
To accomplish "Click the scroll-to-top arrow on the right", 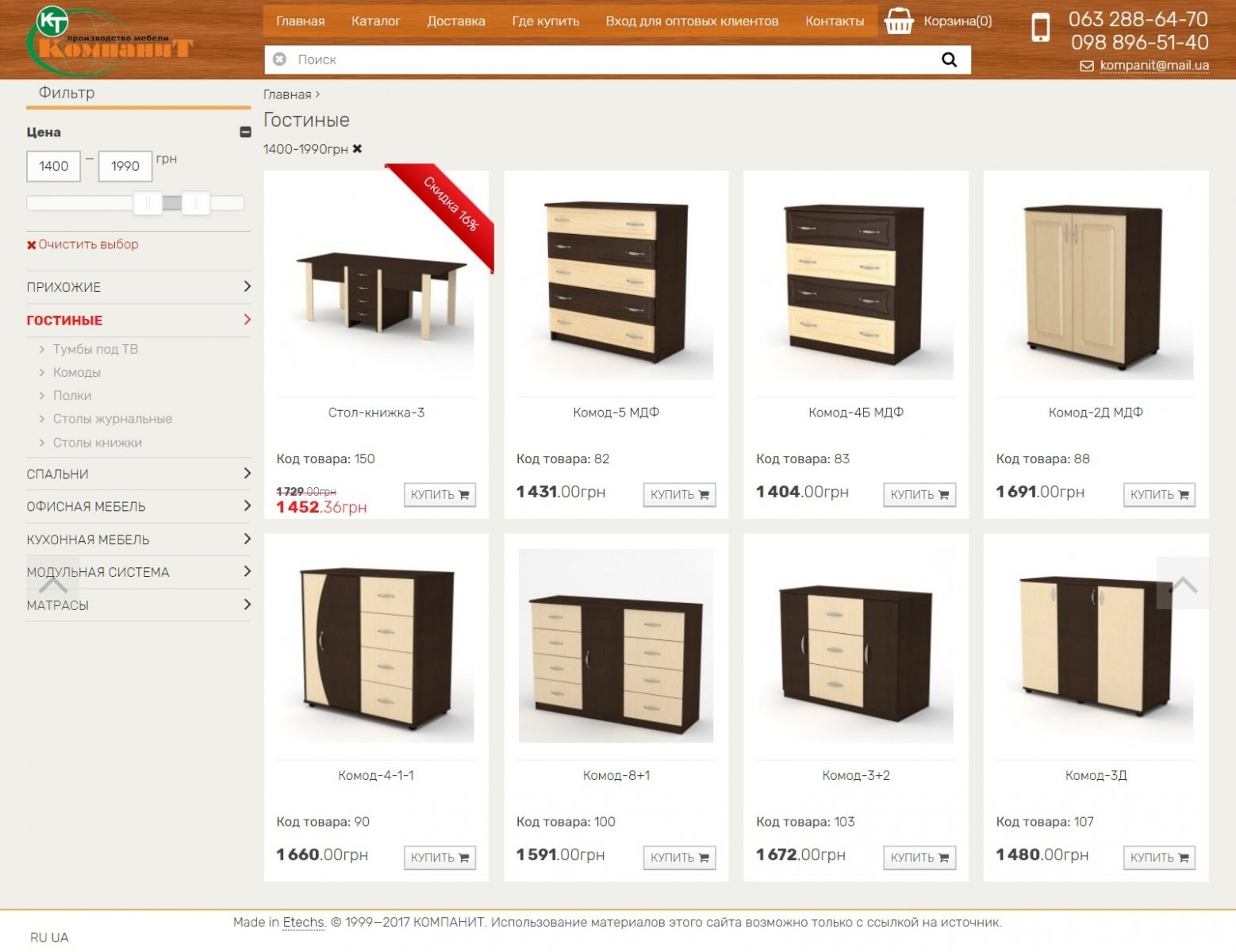I will coord(1182,585).
